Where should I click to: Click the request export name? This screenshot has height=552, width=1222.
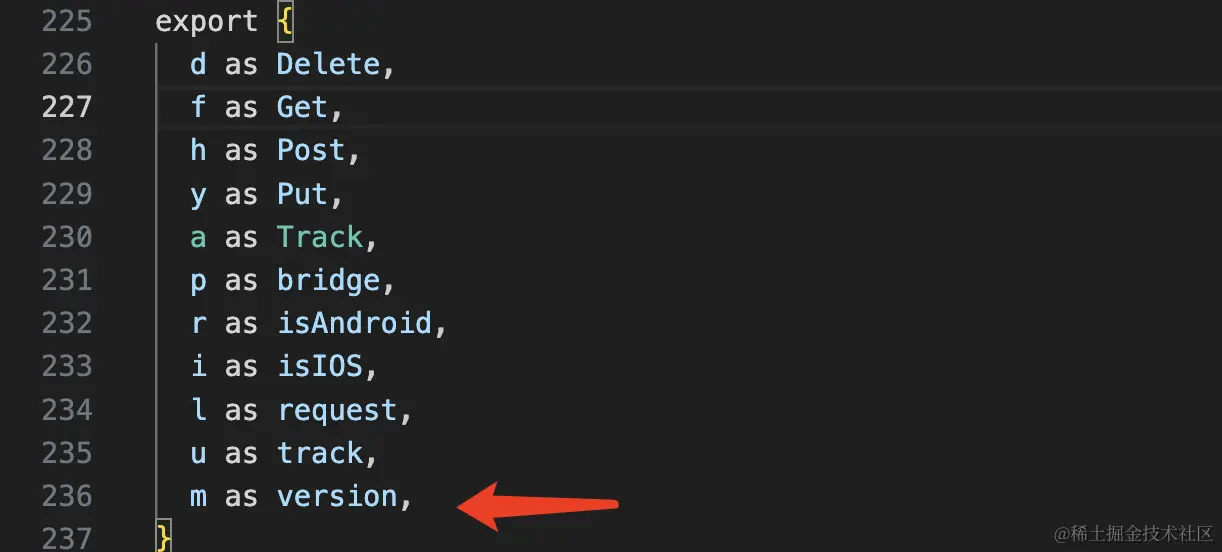tap(337, 411)
